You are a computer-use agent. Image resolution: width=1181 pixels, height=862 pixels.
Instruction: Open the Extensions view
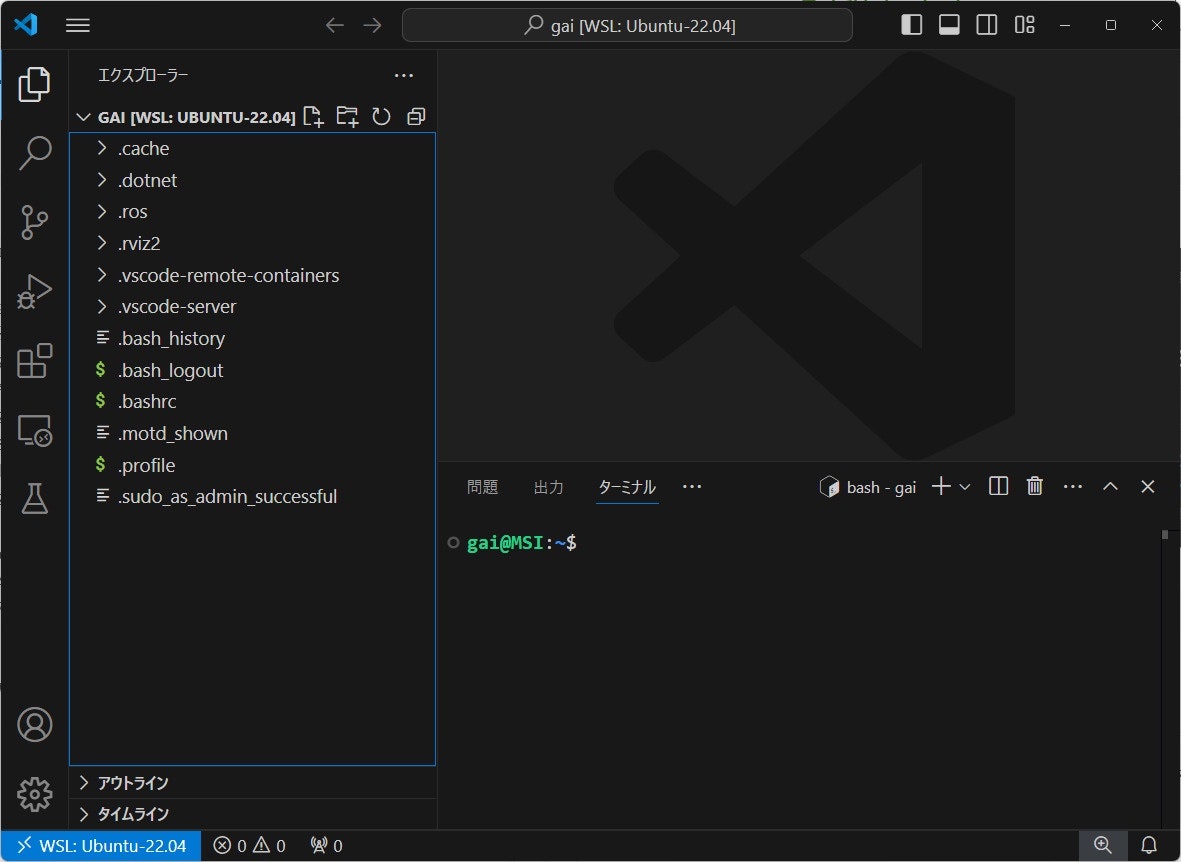[34, 361]
